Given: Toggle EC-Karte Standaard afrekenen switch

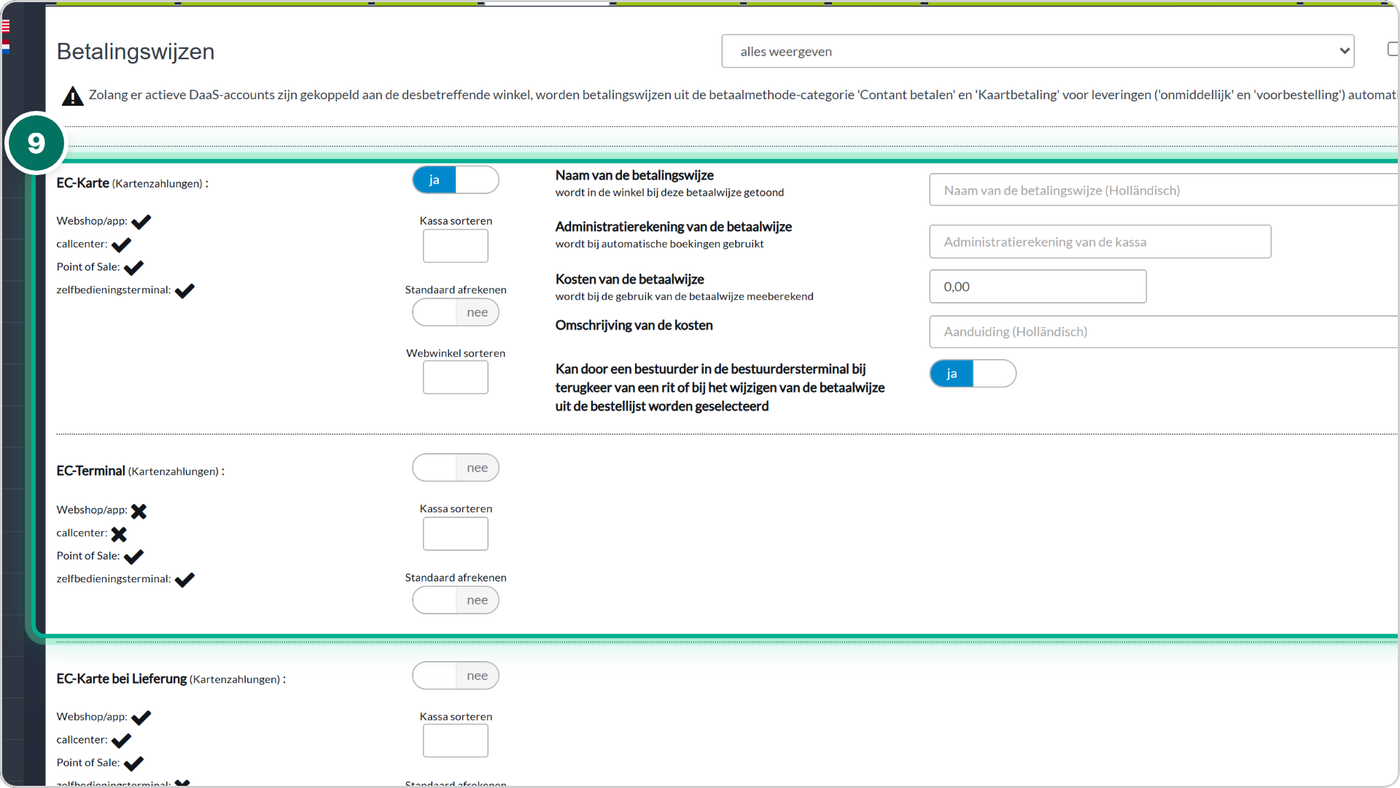Looking at the screenshot, I should pyautogui.click(x=455, y=312).
